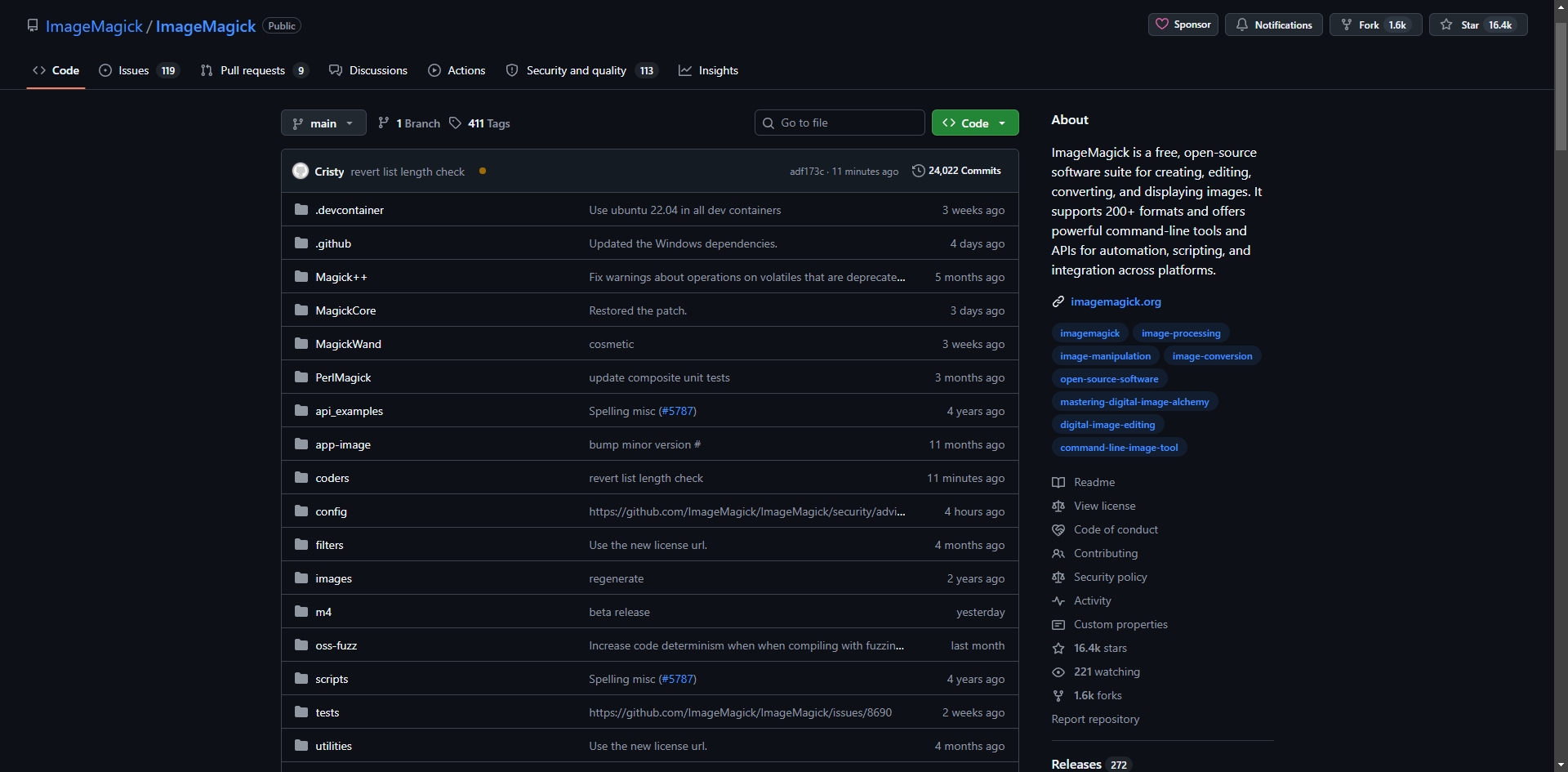
Task: Click the Report repository link
Action: [1095, 719]
